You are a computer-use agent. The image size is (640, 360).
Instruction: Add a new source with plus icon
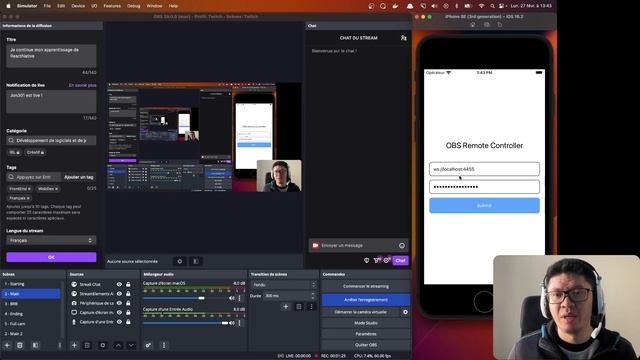[x=74, y=345]
